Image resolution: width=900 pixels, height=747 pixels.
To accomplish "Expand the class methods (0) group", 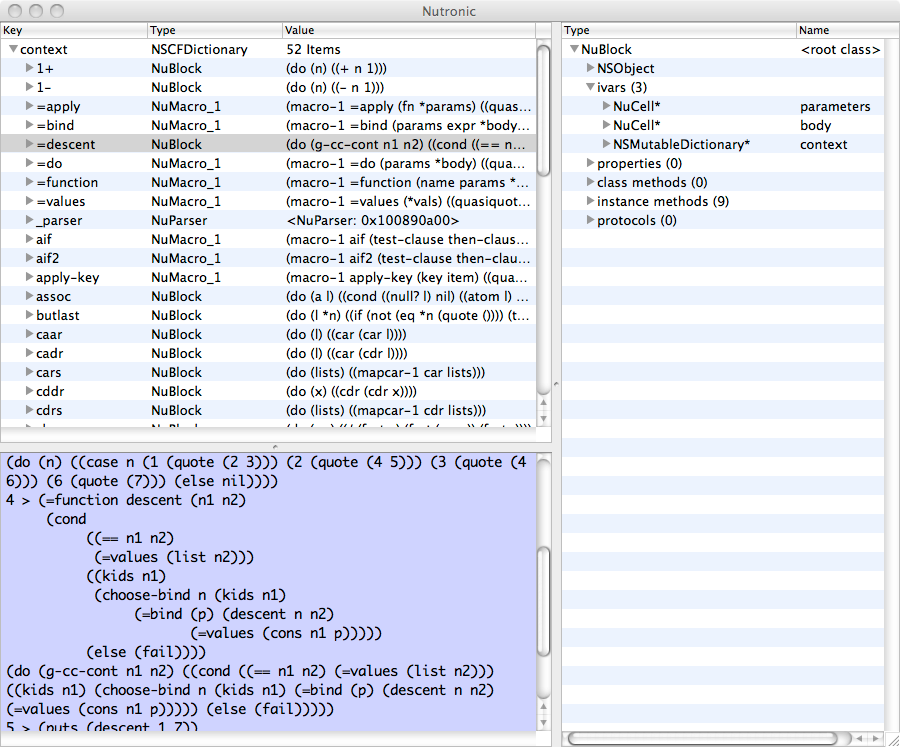I will click(x=590, y=182).
